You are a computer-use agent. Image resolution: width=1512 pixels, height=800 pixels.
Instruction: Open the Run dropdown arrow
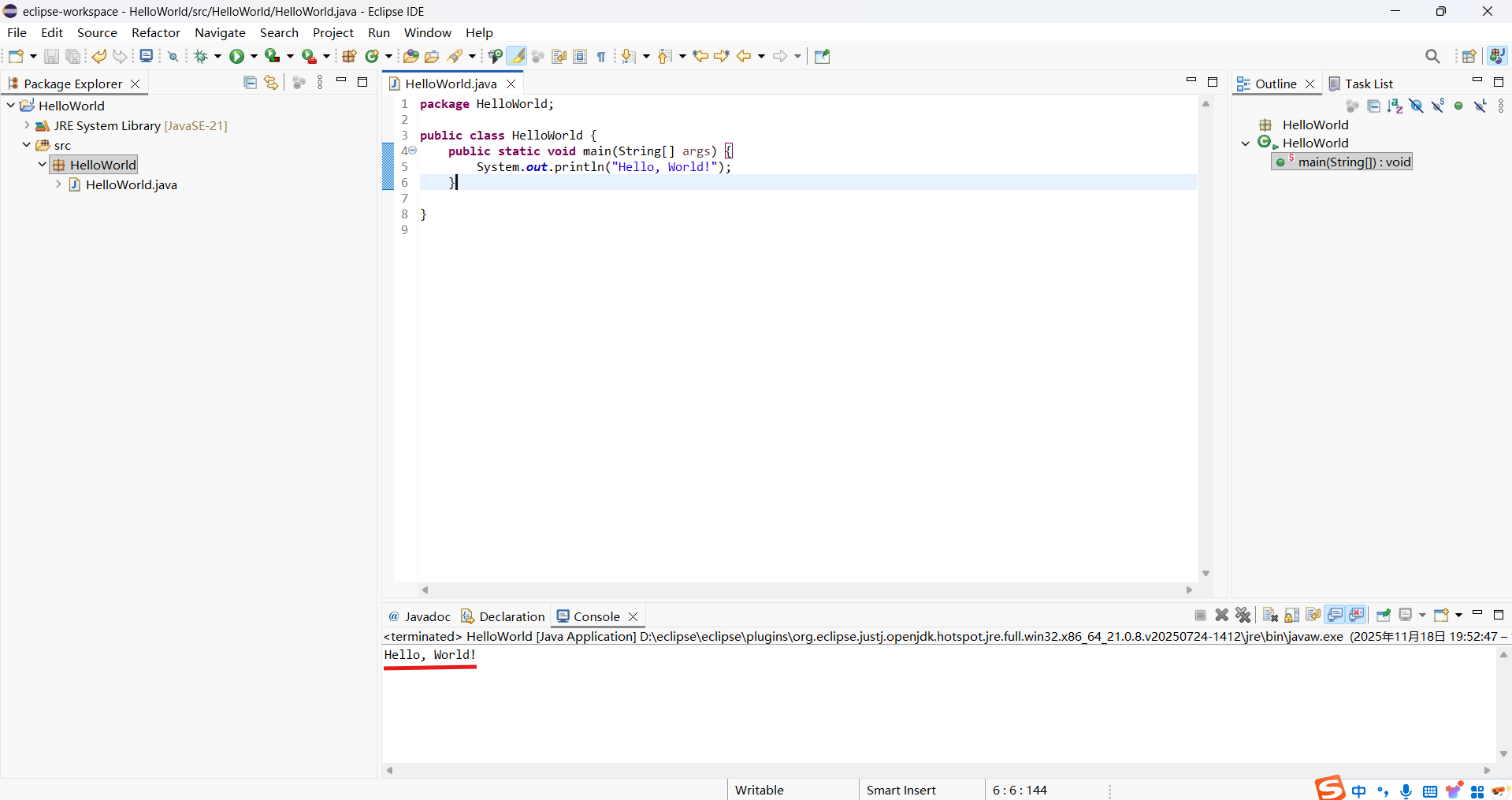(254, 56)
